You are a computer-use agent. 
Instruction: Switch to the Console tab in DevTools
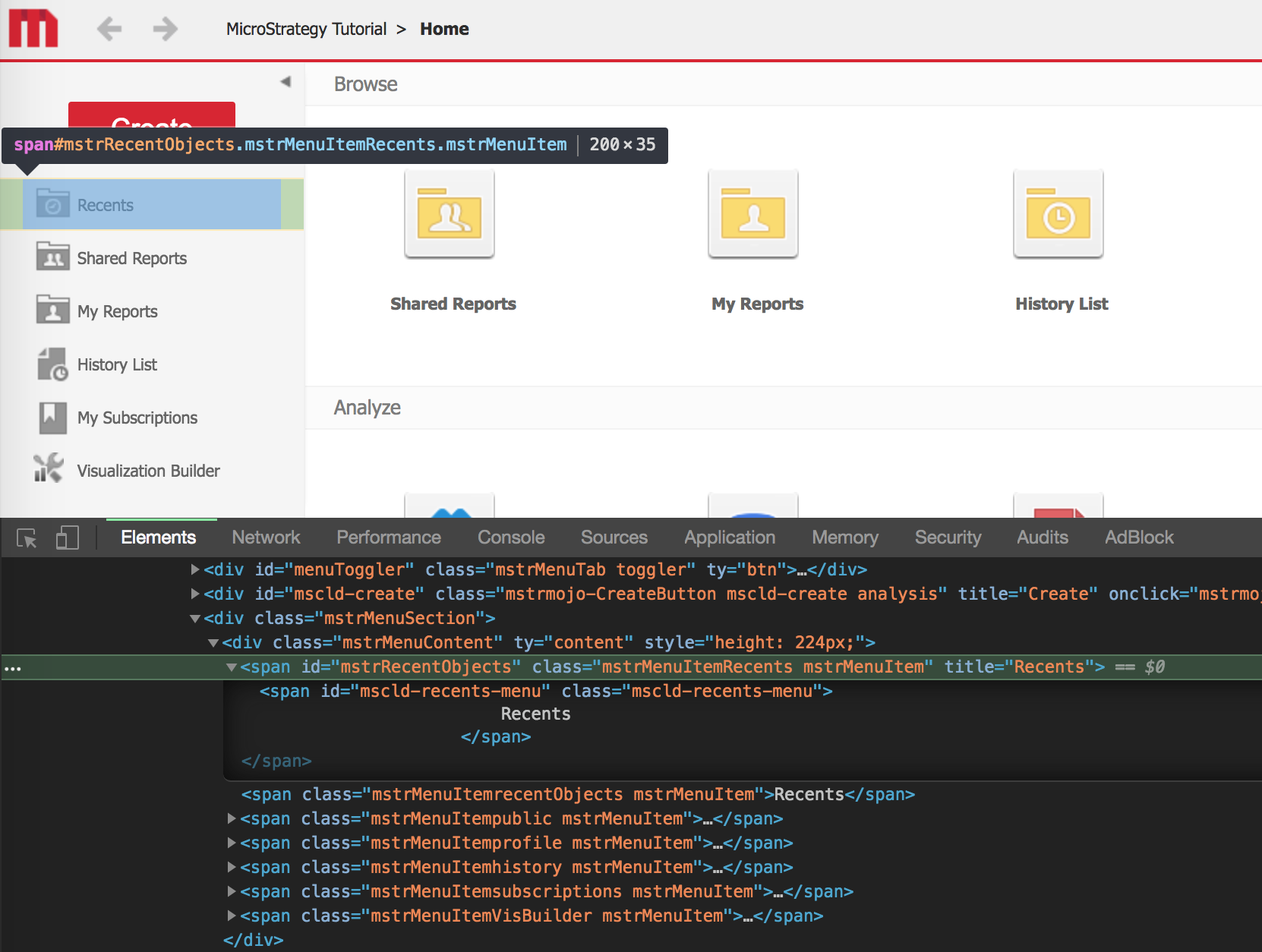point(510,537)
